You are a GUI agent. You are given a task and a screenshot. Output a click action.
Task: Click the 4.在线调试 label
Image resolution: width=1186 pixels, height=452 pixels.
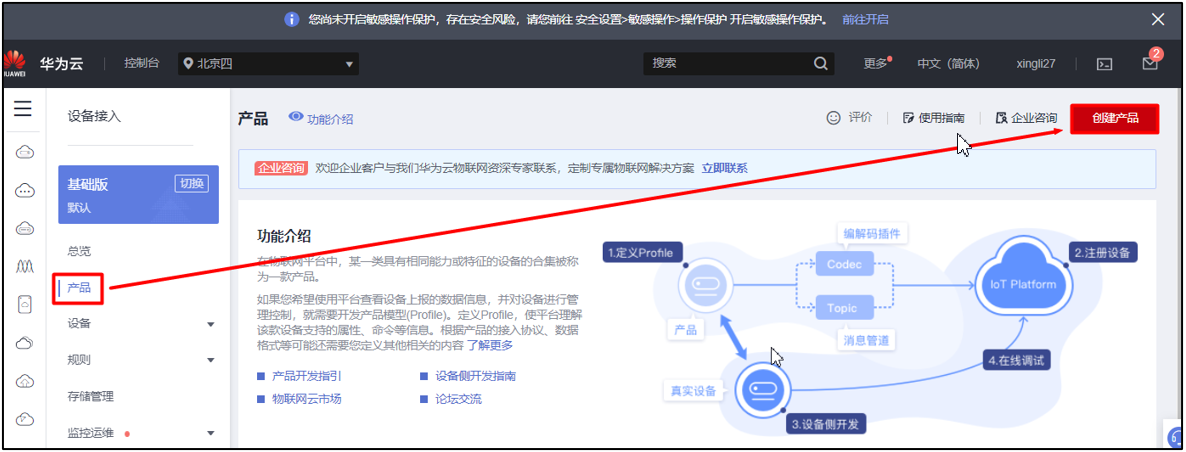[x=1017, y=361]
